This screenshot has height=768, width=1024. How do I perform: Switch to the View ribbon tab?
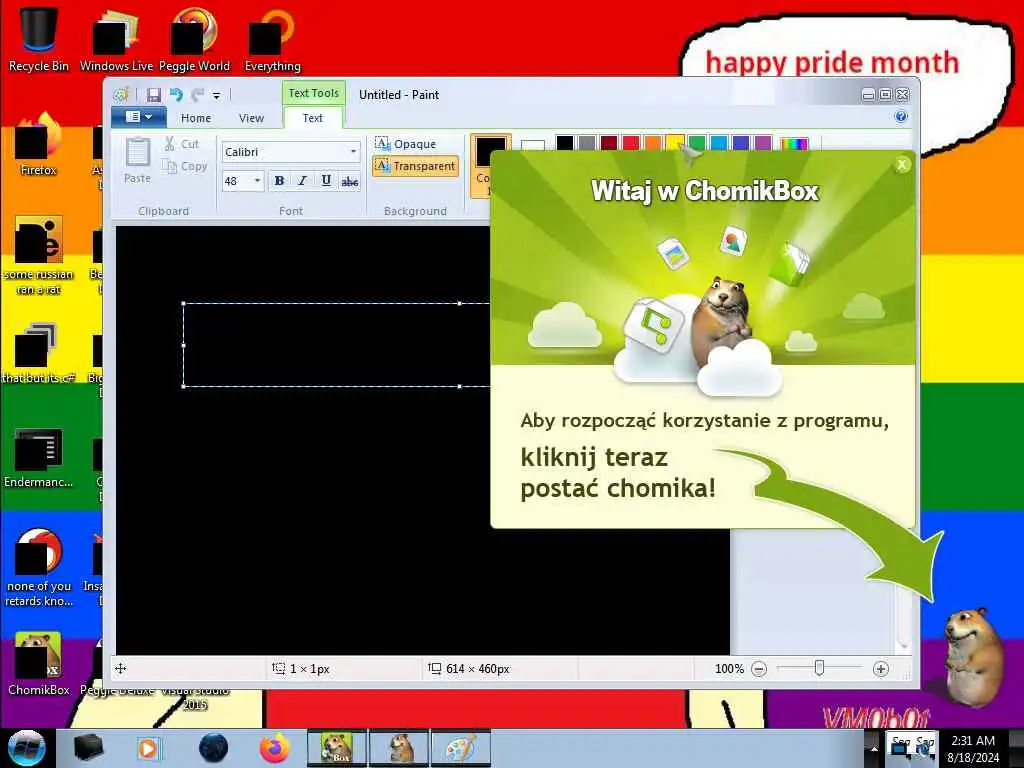click(251, 118)
